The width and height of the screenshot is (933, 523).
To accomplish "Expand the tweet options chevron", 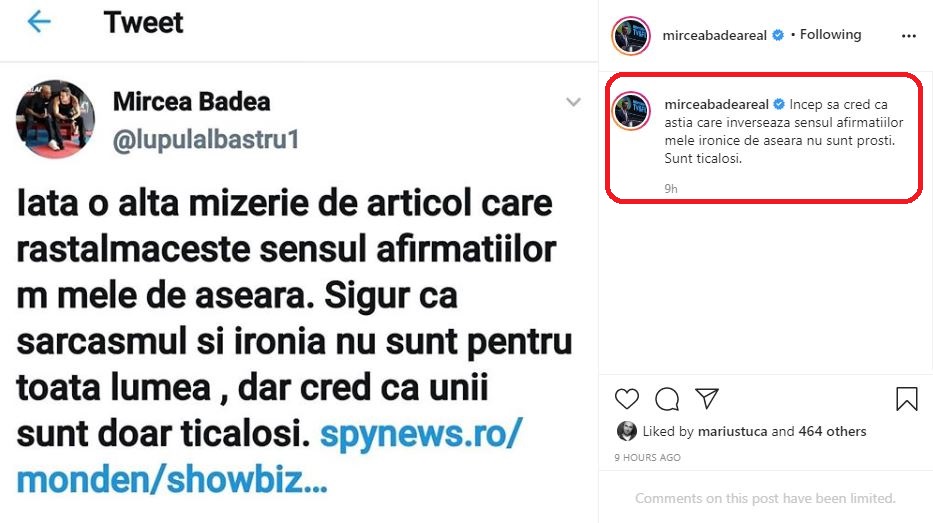I will tap(573, 102).
